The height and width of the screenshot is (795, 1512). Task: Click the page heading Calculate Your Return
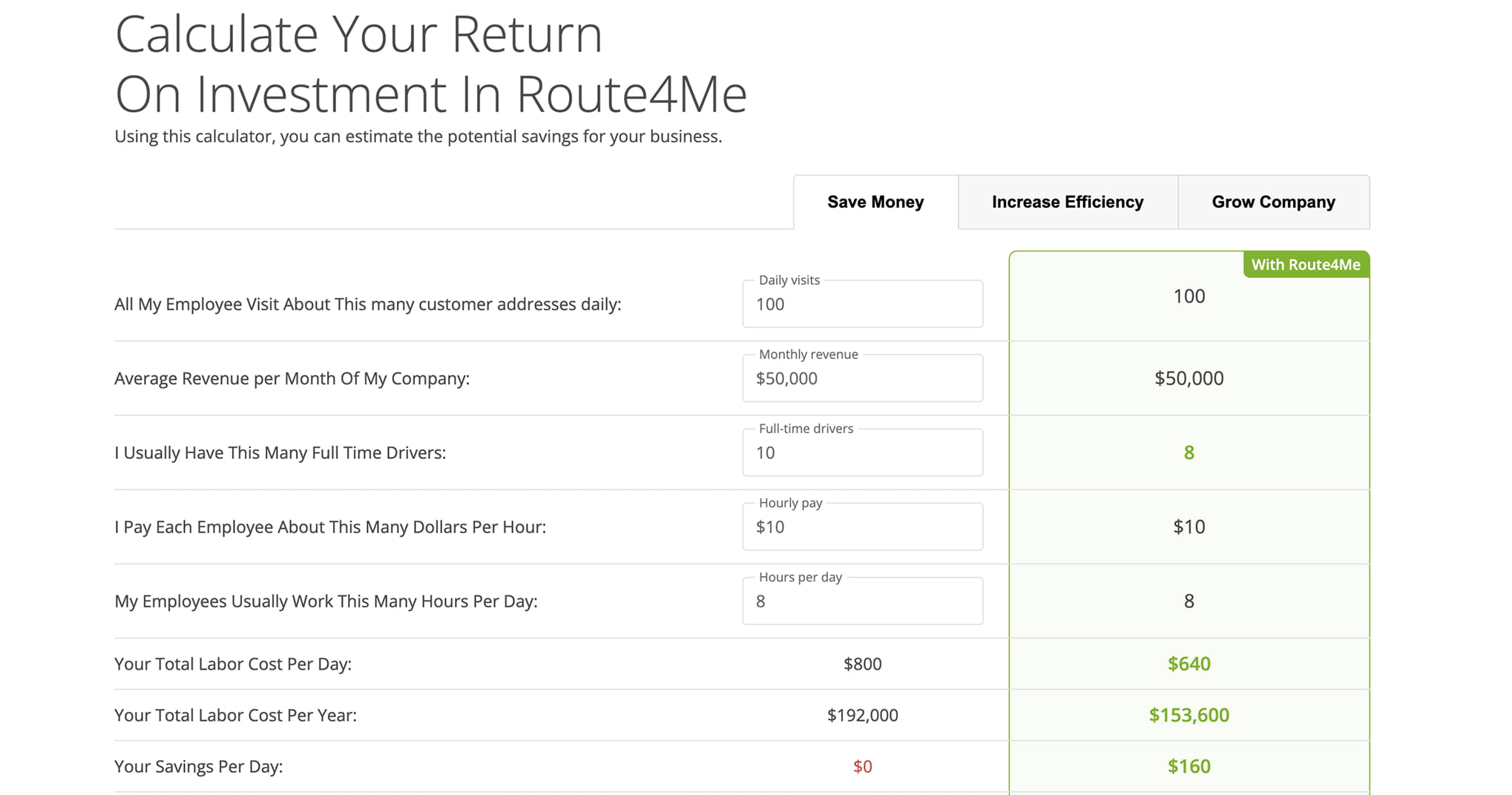click(x=358, y=34)
